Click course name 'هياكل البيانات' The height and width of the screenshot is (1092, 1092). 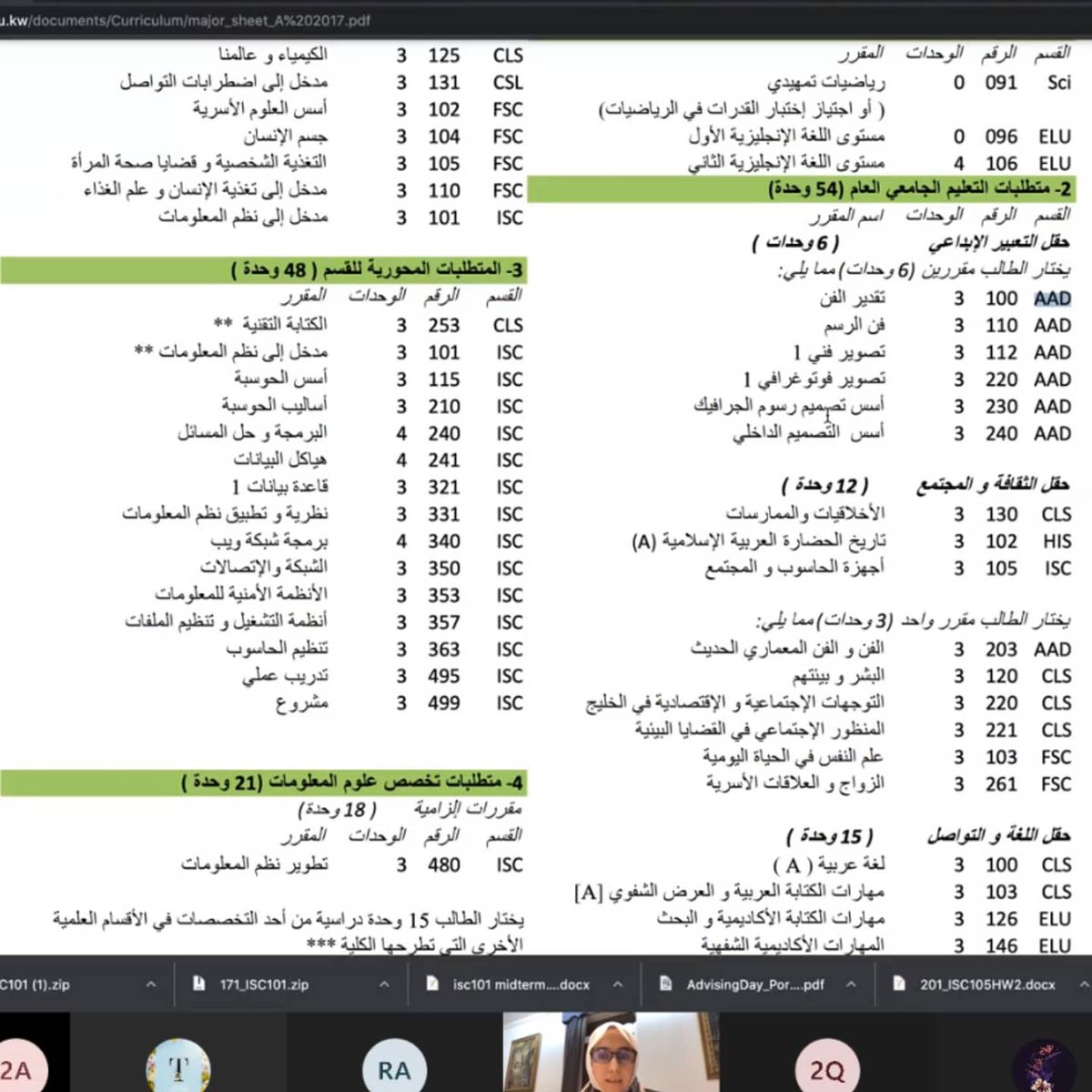(x=280, y=460)
